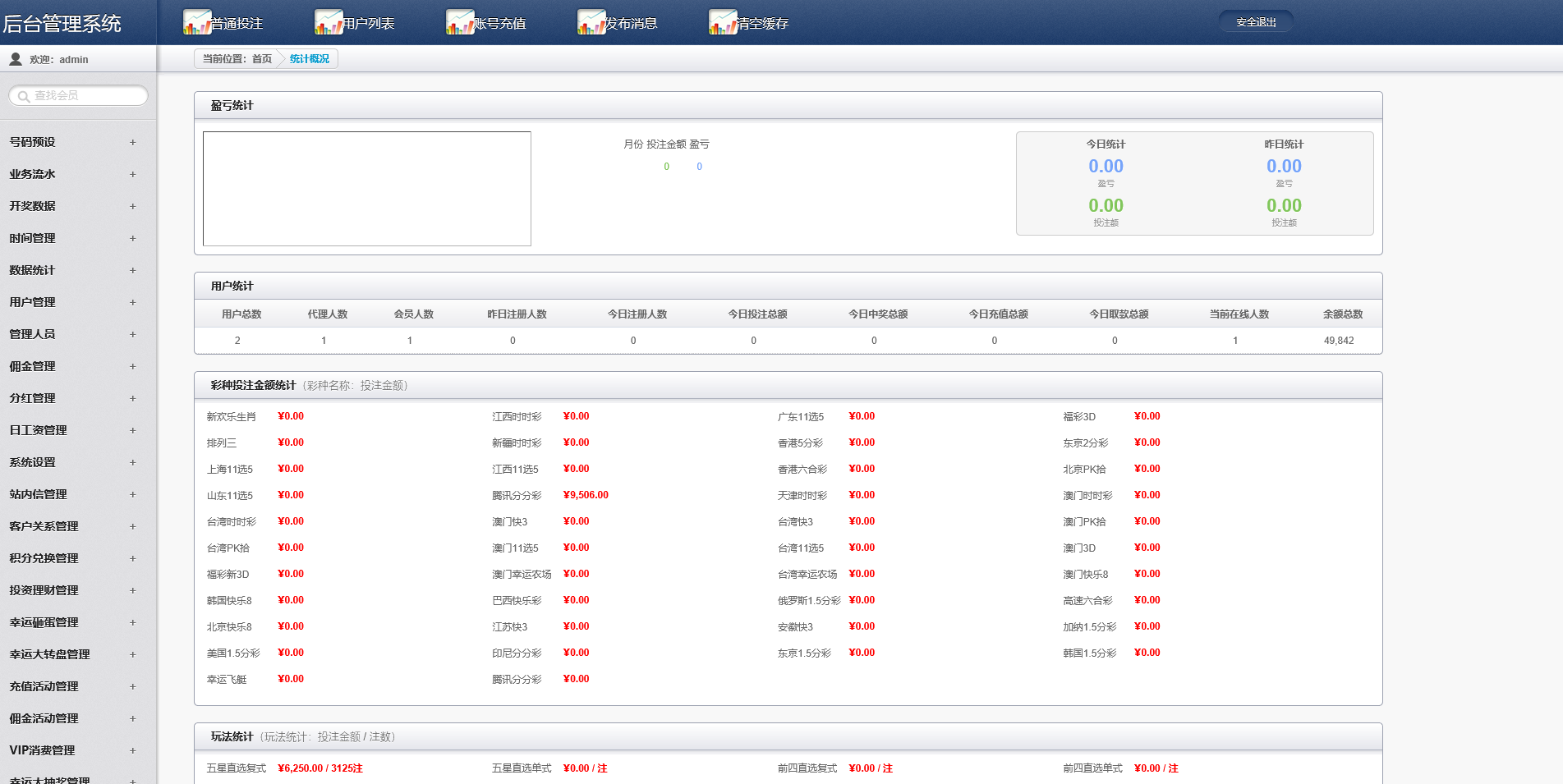Screen dimensions: 1563x784
Task: Click the 昨日统计 heading in stats box
Action: click(1284, 144)
